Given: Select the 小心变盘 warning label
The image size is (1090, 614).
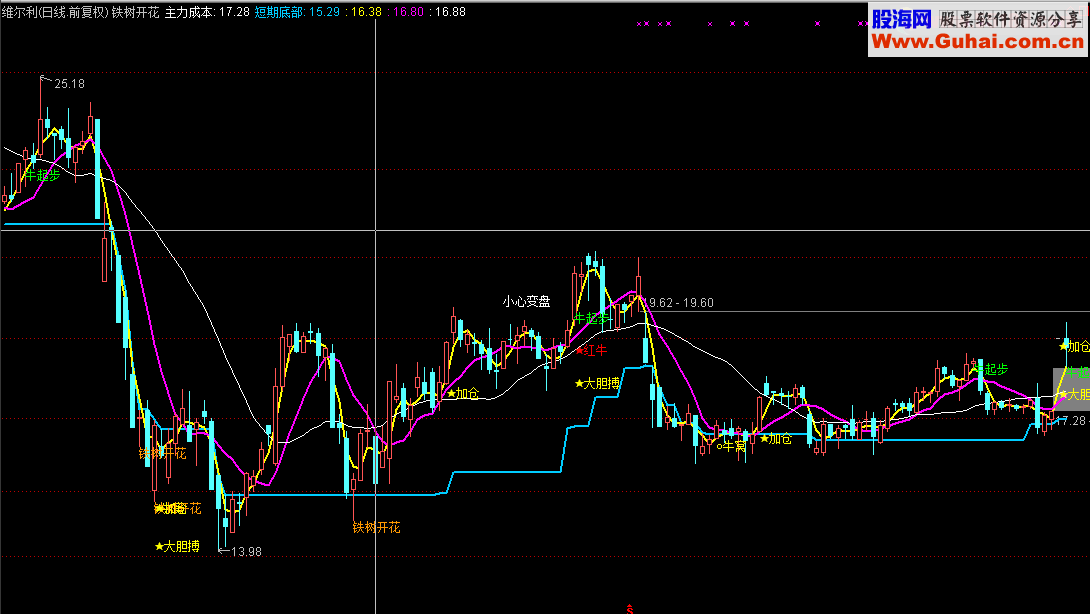Looking at the screenshot, I should (x=526, y=301).
